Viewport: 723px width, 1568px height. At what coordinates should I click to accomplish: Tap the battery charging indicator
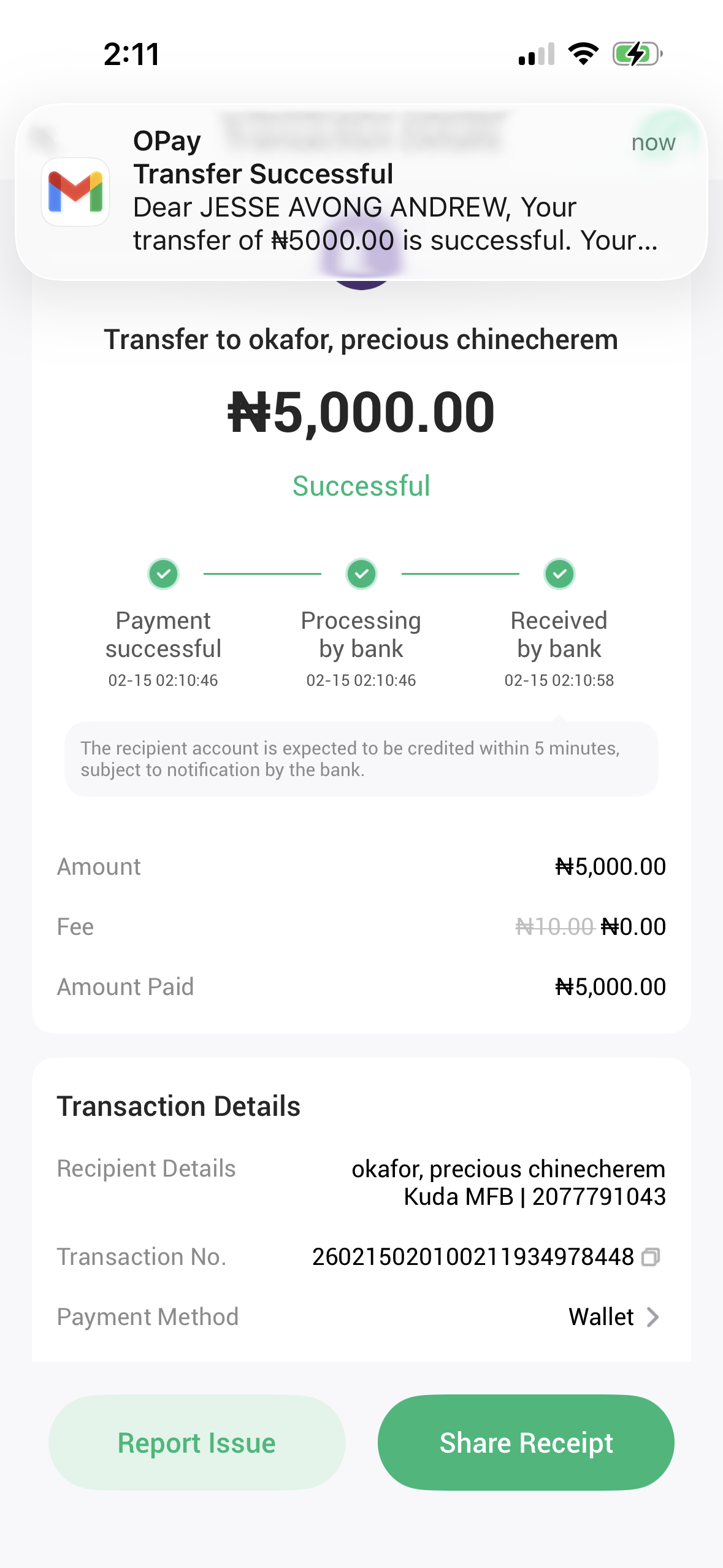click(637, 54)
